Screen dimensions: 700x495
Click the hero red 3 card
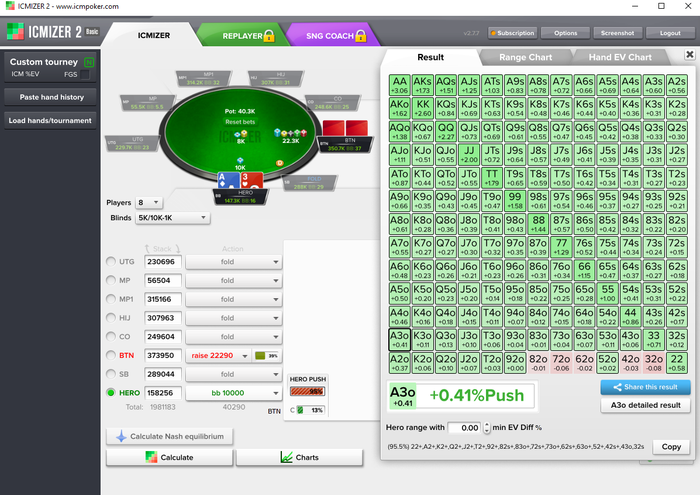coord(252,181)
